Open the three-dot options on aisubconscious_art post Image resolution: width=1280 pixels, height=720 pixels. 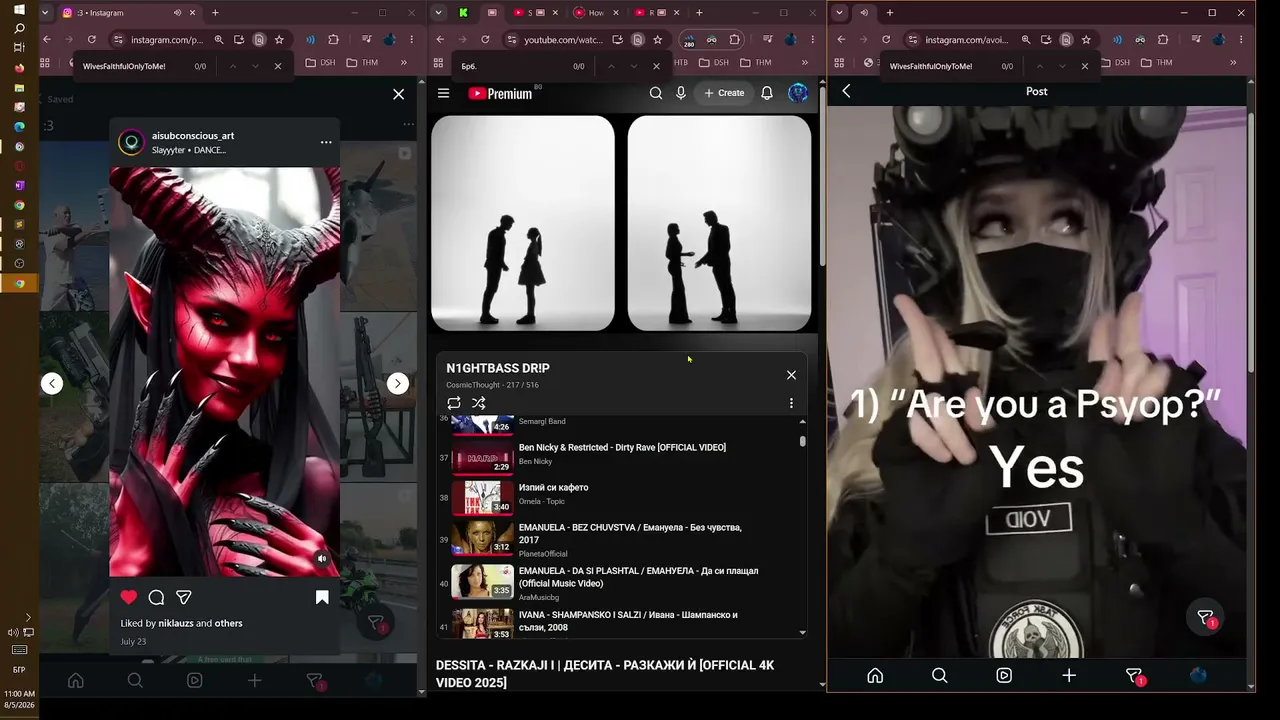(x=326, y=142)
